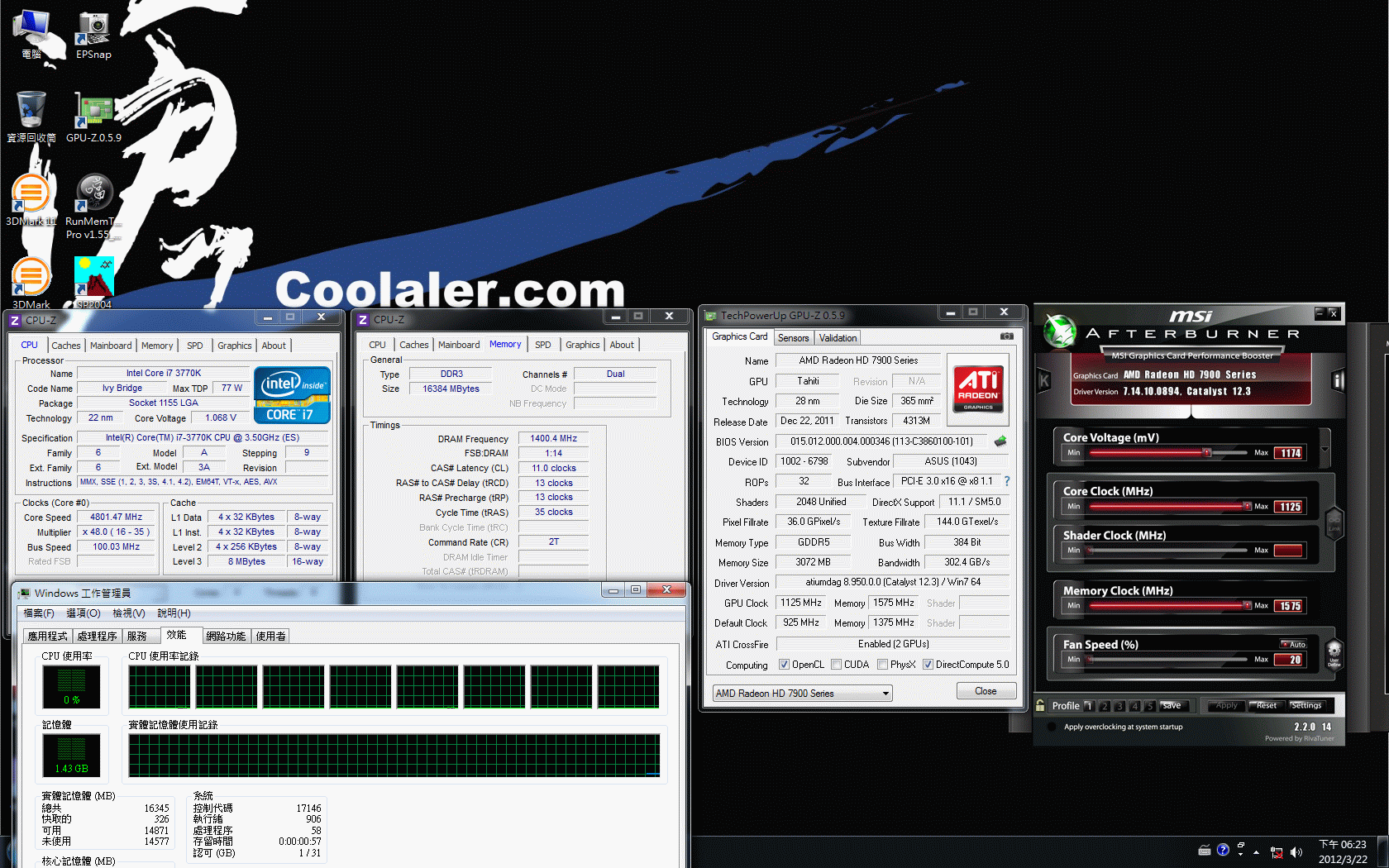Viewport: 1389px width, 868px height.
Task: Toggle Apply overclocking at system startup
Action: (1052, 727)
